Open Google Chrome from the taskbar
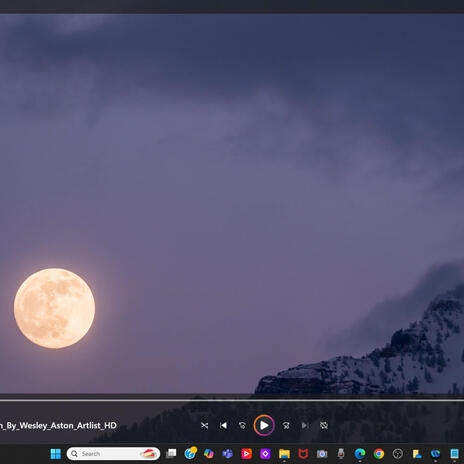Image resolution: width=464 pixels, height=464 pixels. tap(379, 454)
